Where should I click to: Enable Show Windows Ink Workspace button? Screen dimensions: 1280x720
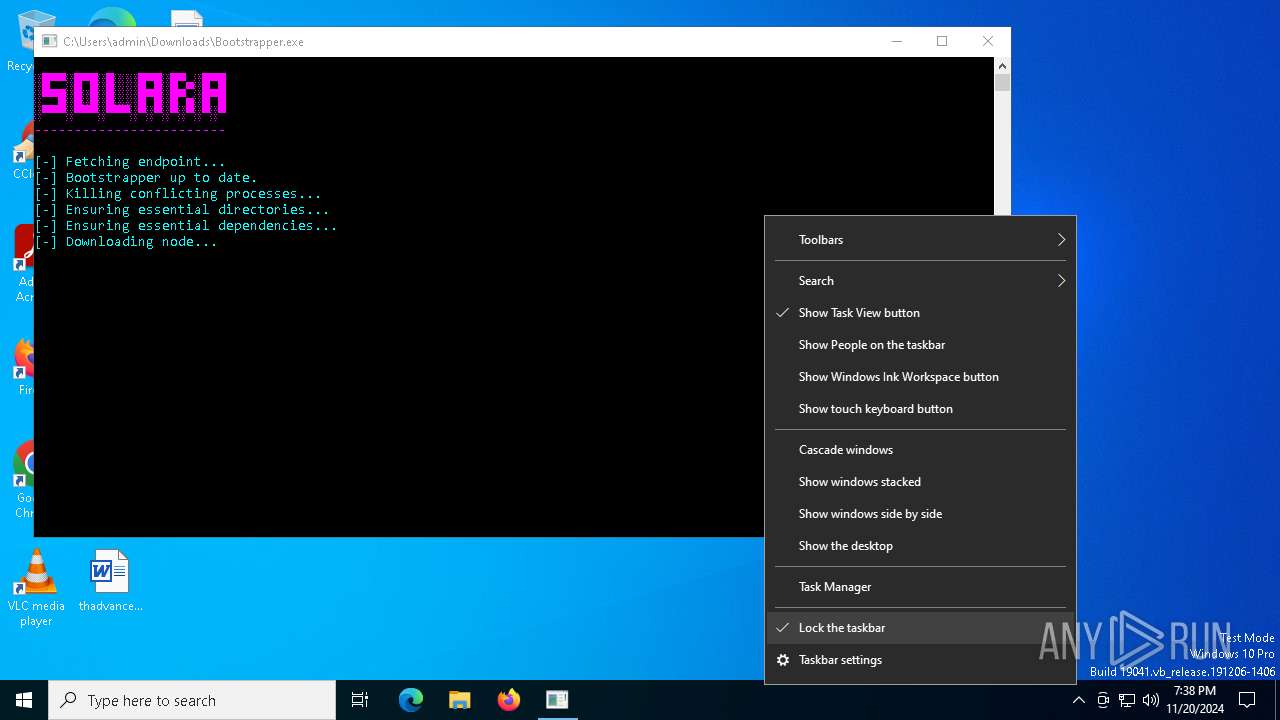[920, 377]
